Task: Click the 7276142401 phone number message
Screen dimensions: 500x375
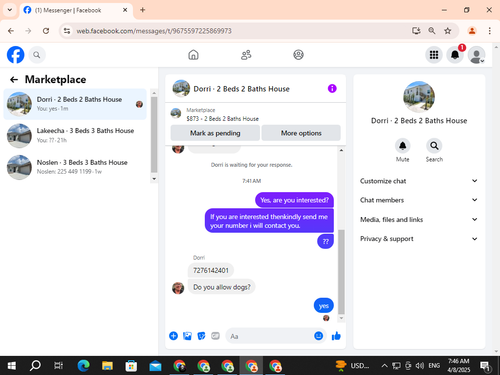Action: coord(211,270)
